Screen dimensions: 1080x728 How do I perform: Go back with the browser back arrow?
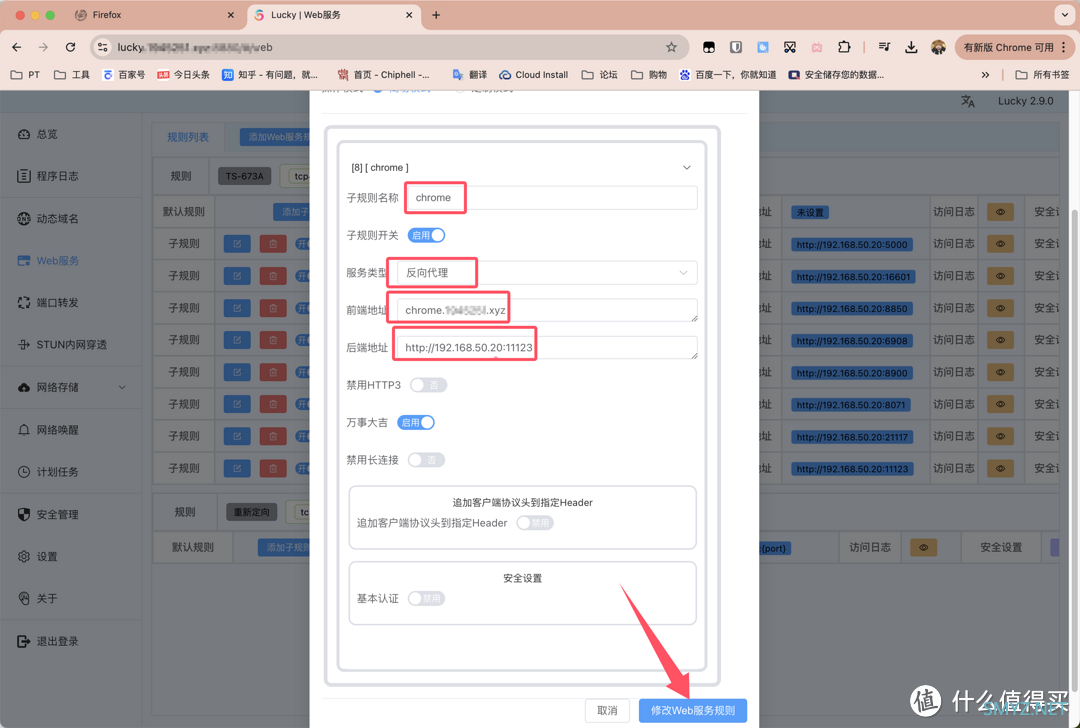coord(17,48)
